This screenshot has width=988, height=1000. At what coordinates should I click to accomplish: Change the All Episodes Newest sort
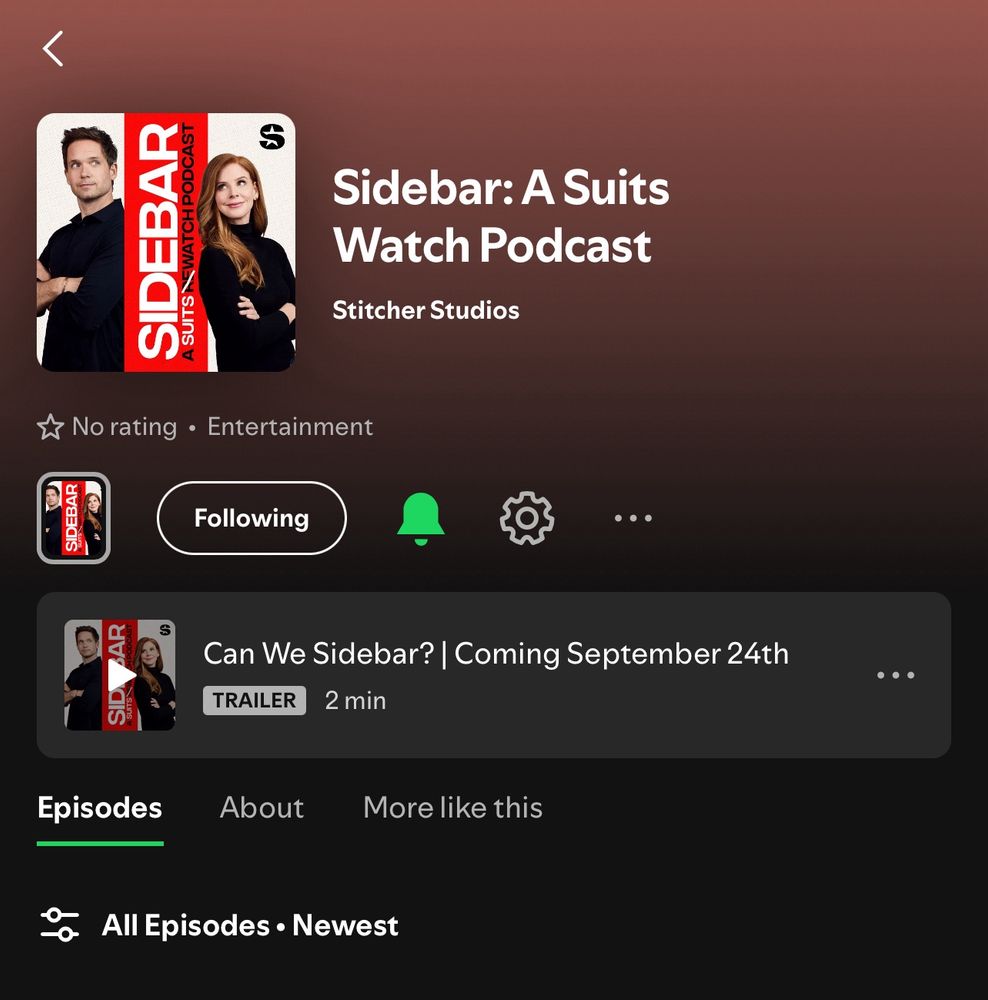tap(250, 925)
